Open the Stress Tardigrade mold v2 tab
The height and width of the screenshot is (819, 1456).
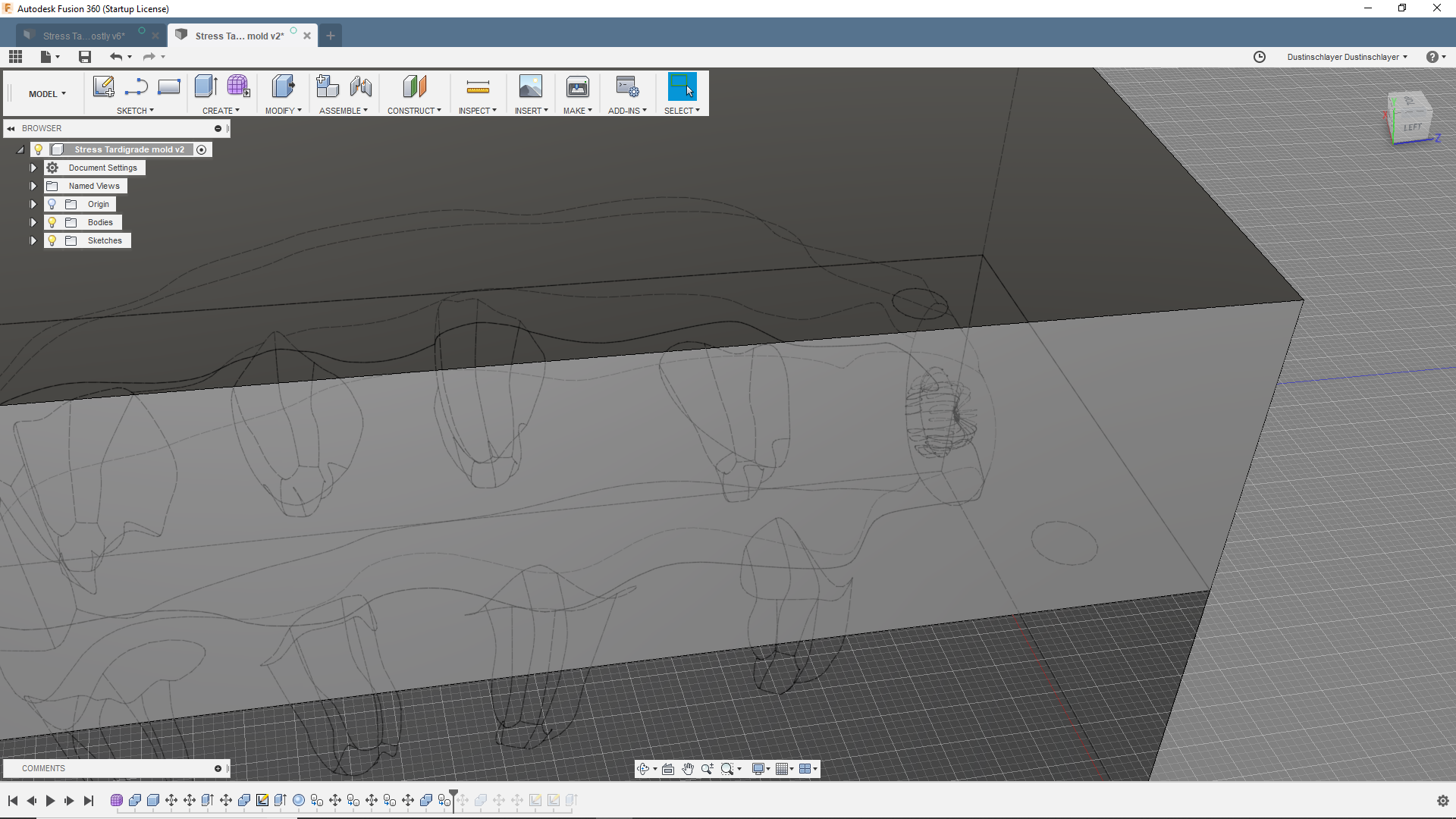point(239,35)
